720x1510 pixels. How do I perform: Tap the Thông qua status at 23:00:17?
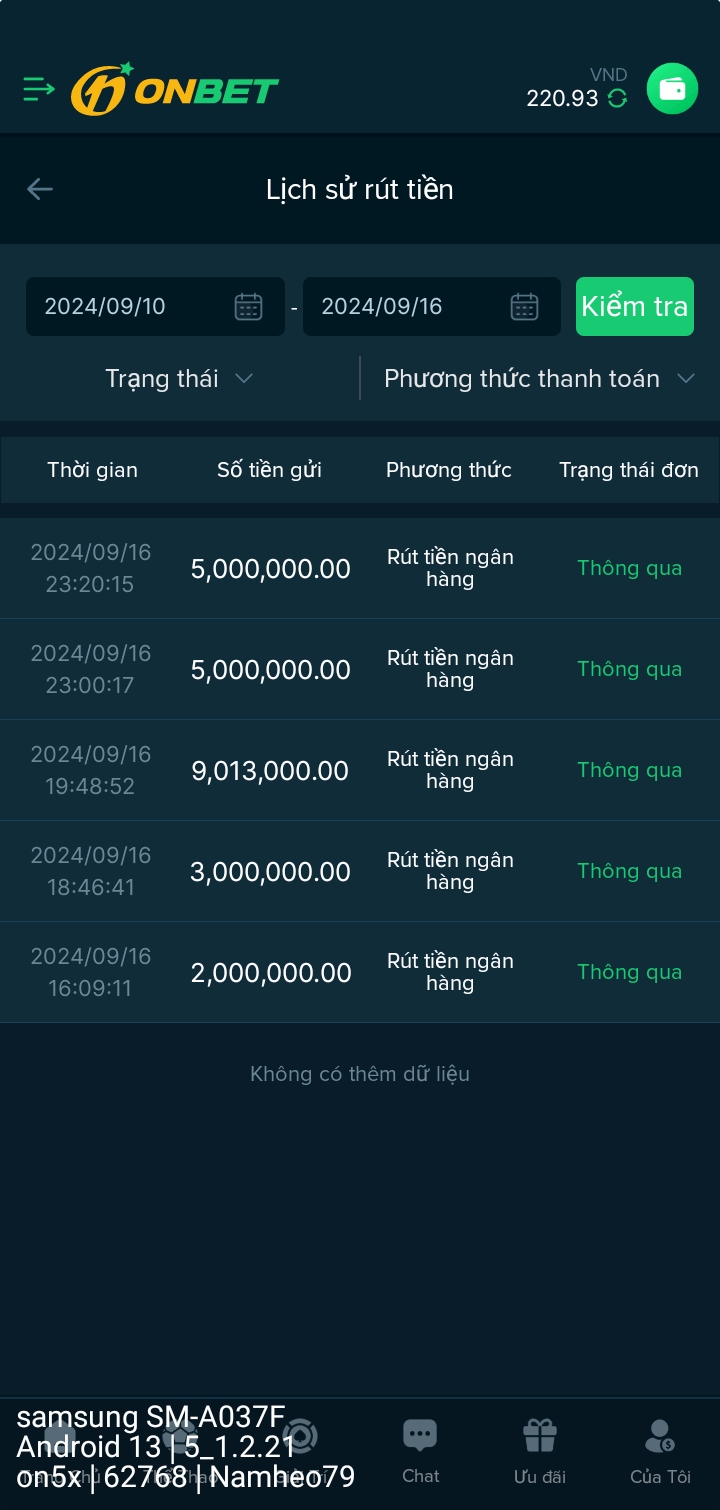click(629, 670)
